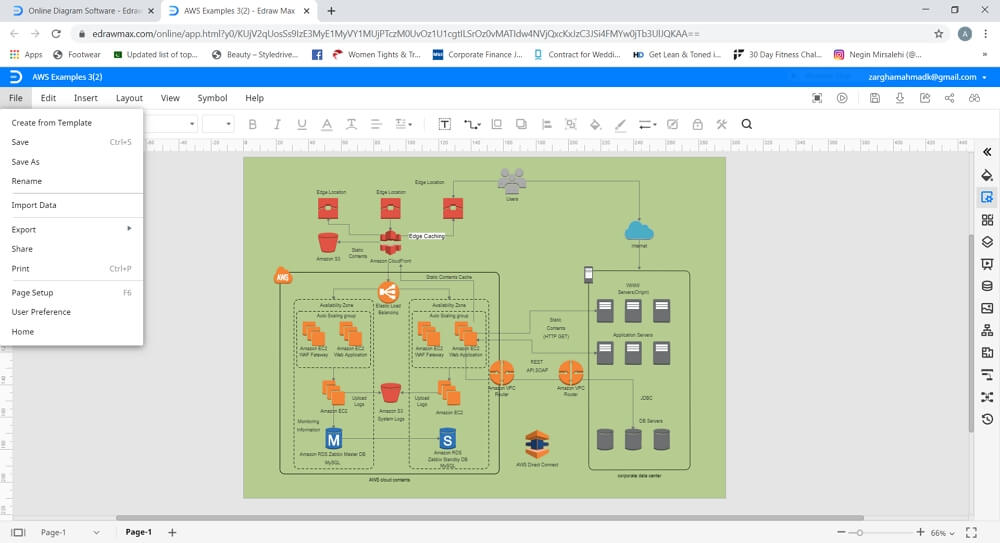This screenshot has width=1000, height=543.
Task: Collapse the right sidebar with double chevron
Action: [987, 152]
